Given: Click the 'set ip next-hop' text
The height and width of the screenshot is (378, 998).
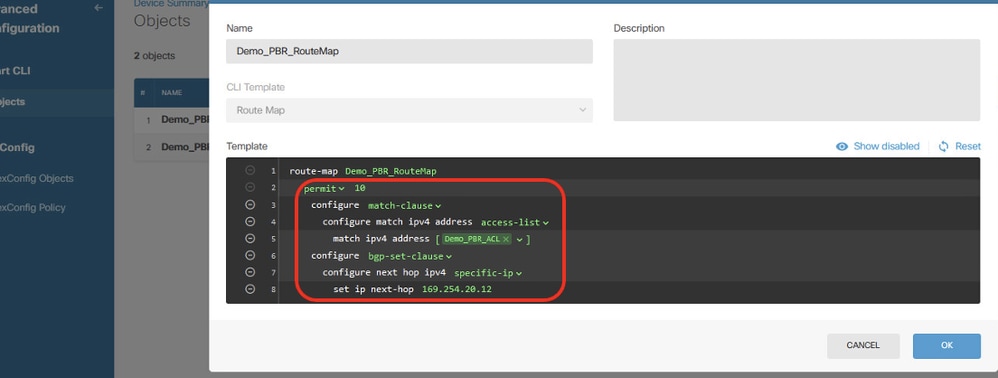Looking at the screenshot, I should pos(373,290).
